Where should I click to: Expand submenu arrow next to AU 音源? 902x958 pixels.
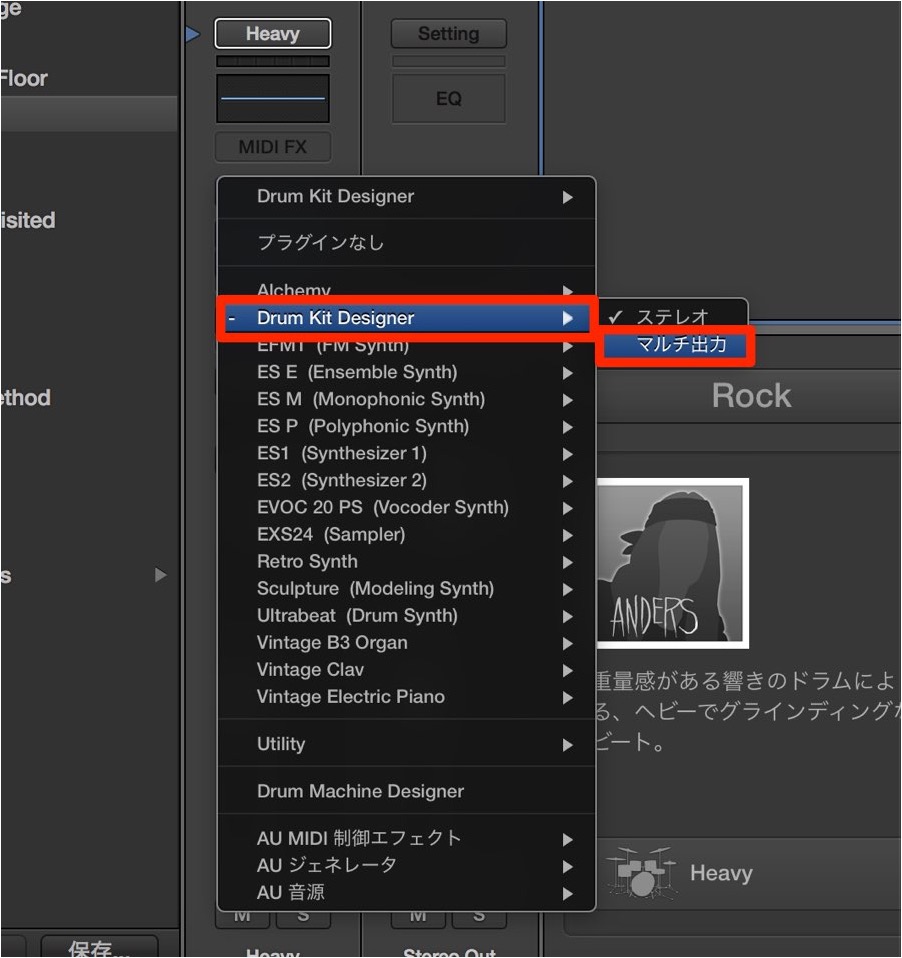coord(568,894)
